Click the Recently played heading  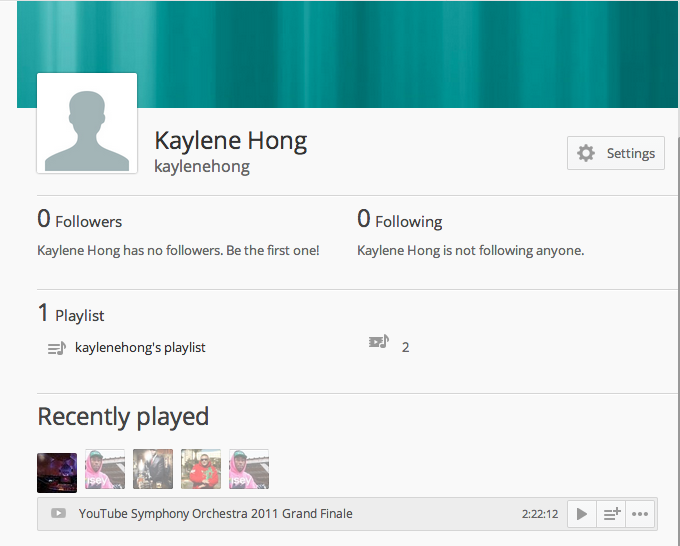coord(123,417)
